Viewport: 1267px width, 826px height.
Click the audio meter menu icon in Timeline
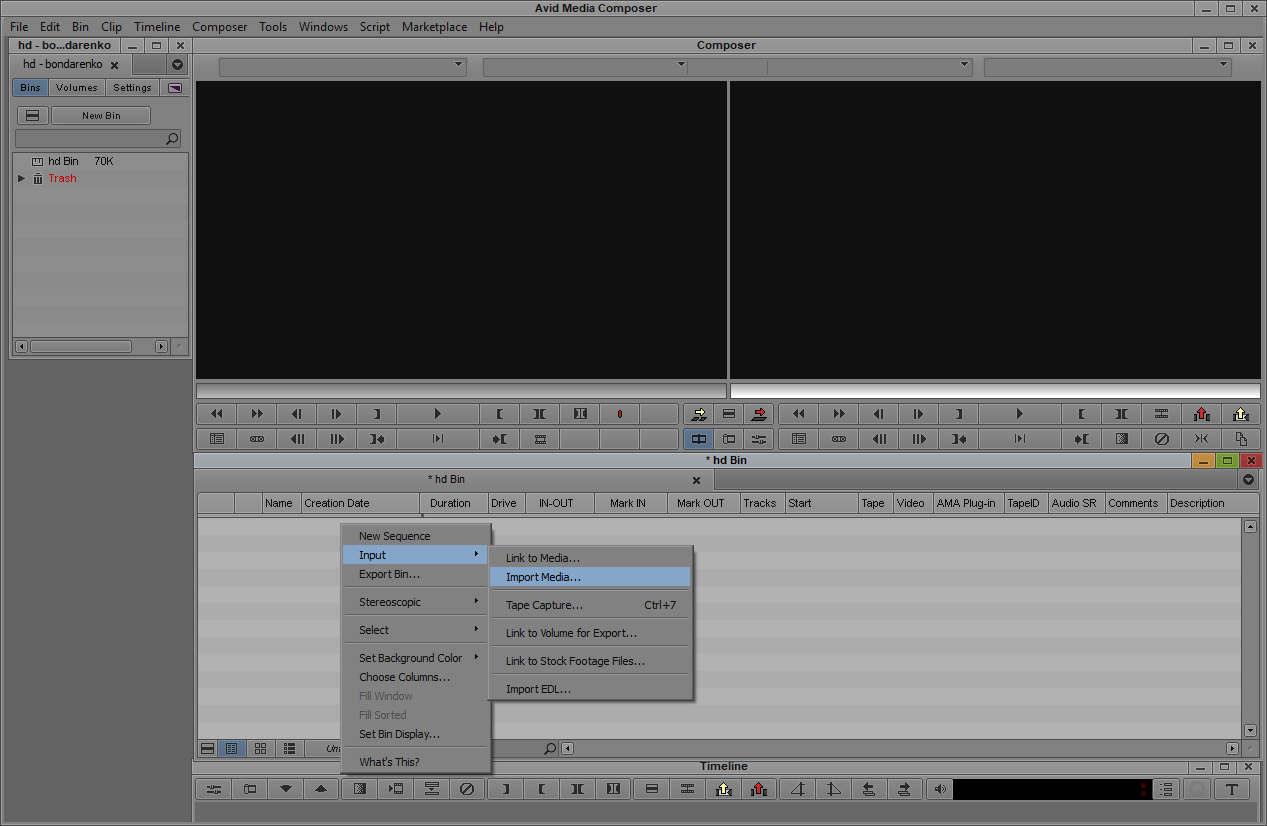1166,789
